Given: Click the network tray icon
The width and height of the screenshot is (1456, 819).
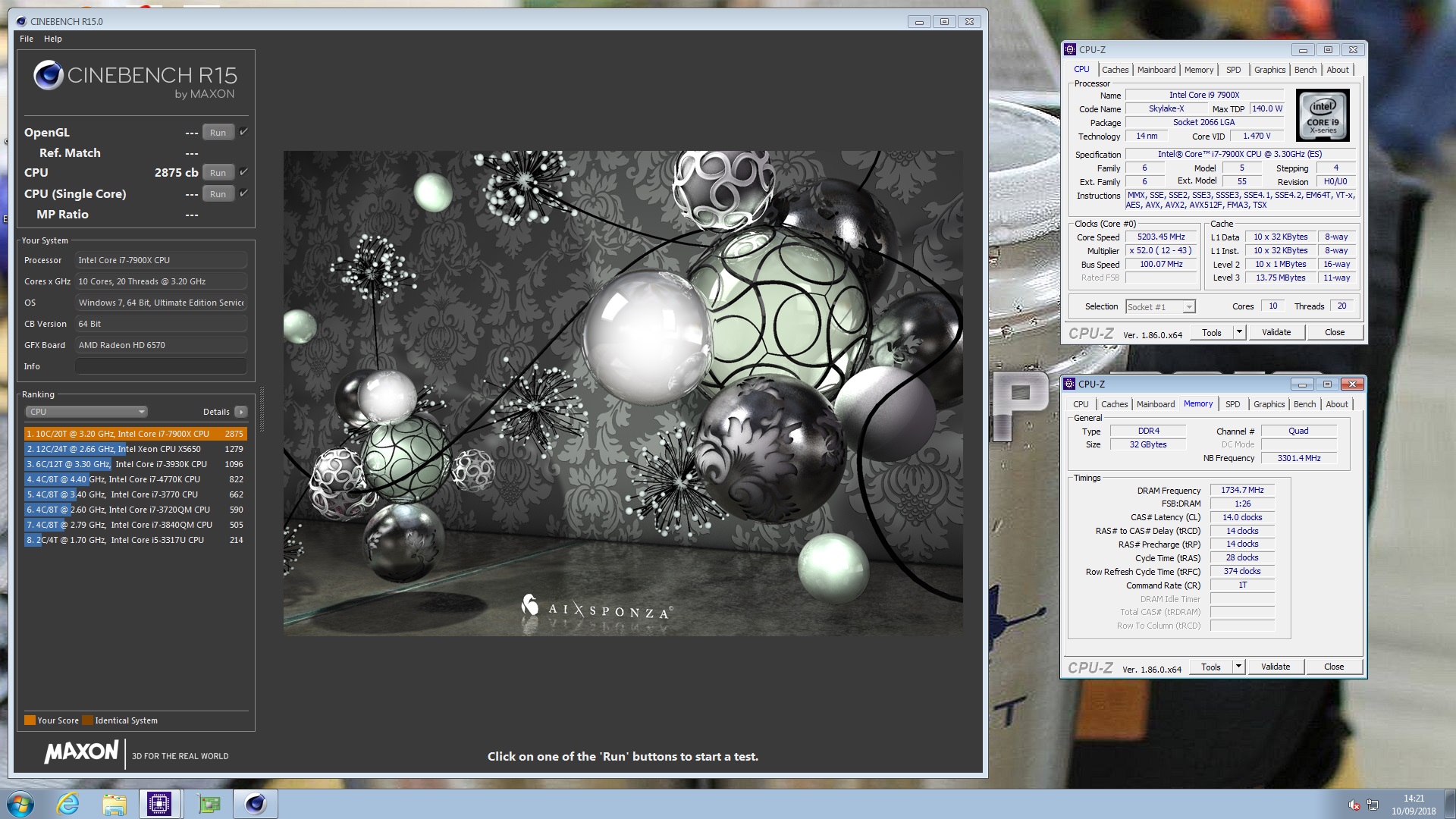Looking at the screenshot, I should coord(1373,805).
